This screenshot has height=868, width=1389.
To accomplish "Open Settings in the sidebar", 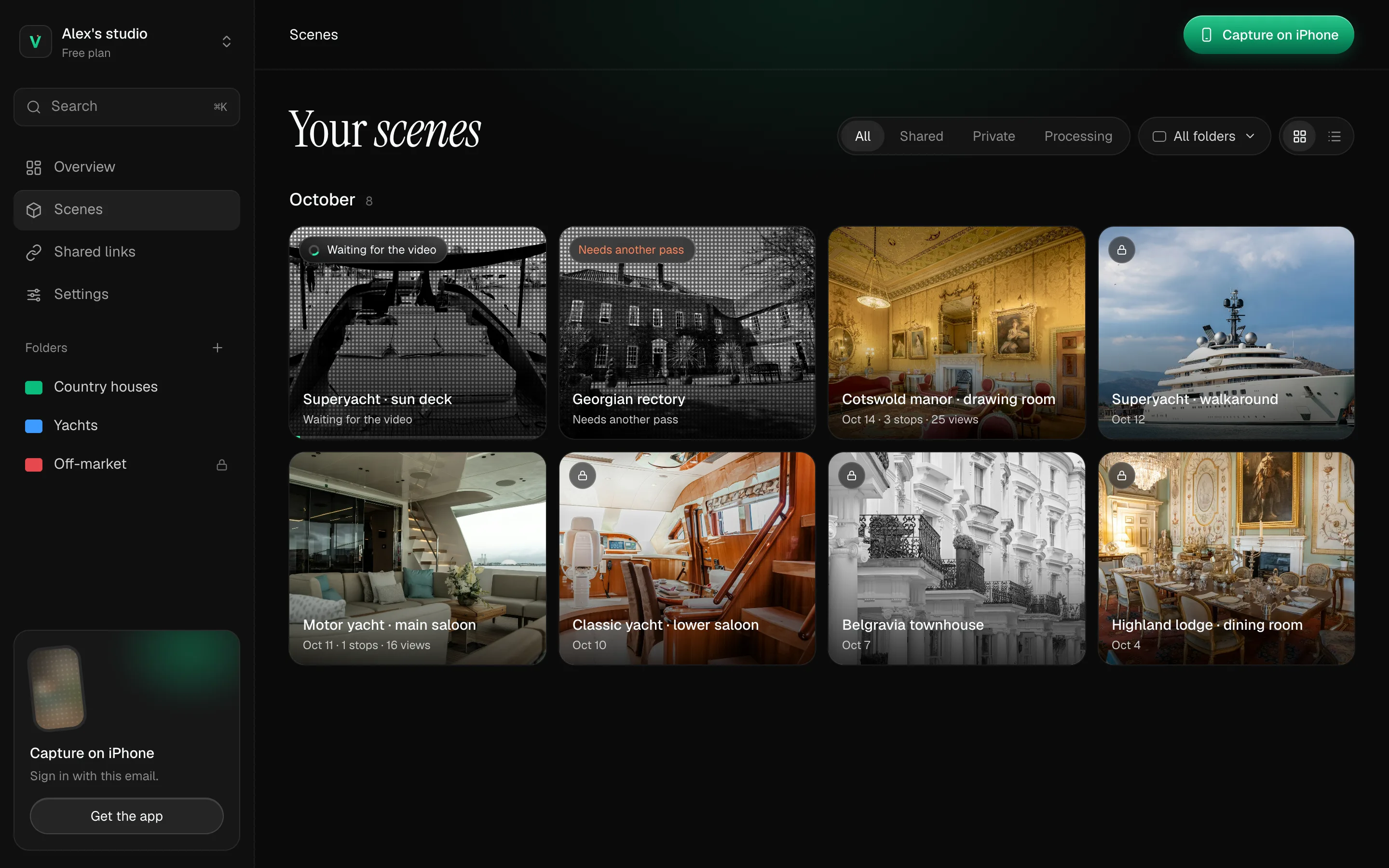I will (127, 295).
